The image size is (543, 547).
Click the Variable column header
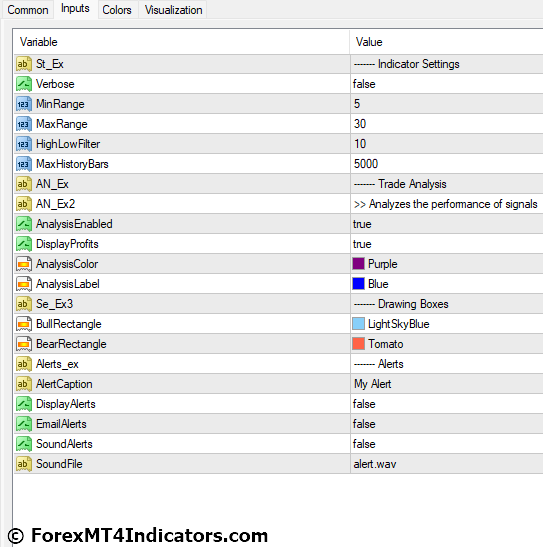pyautogui.click(x=181, y=42)
